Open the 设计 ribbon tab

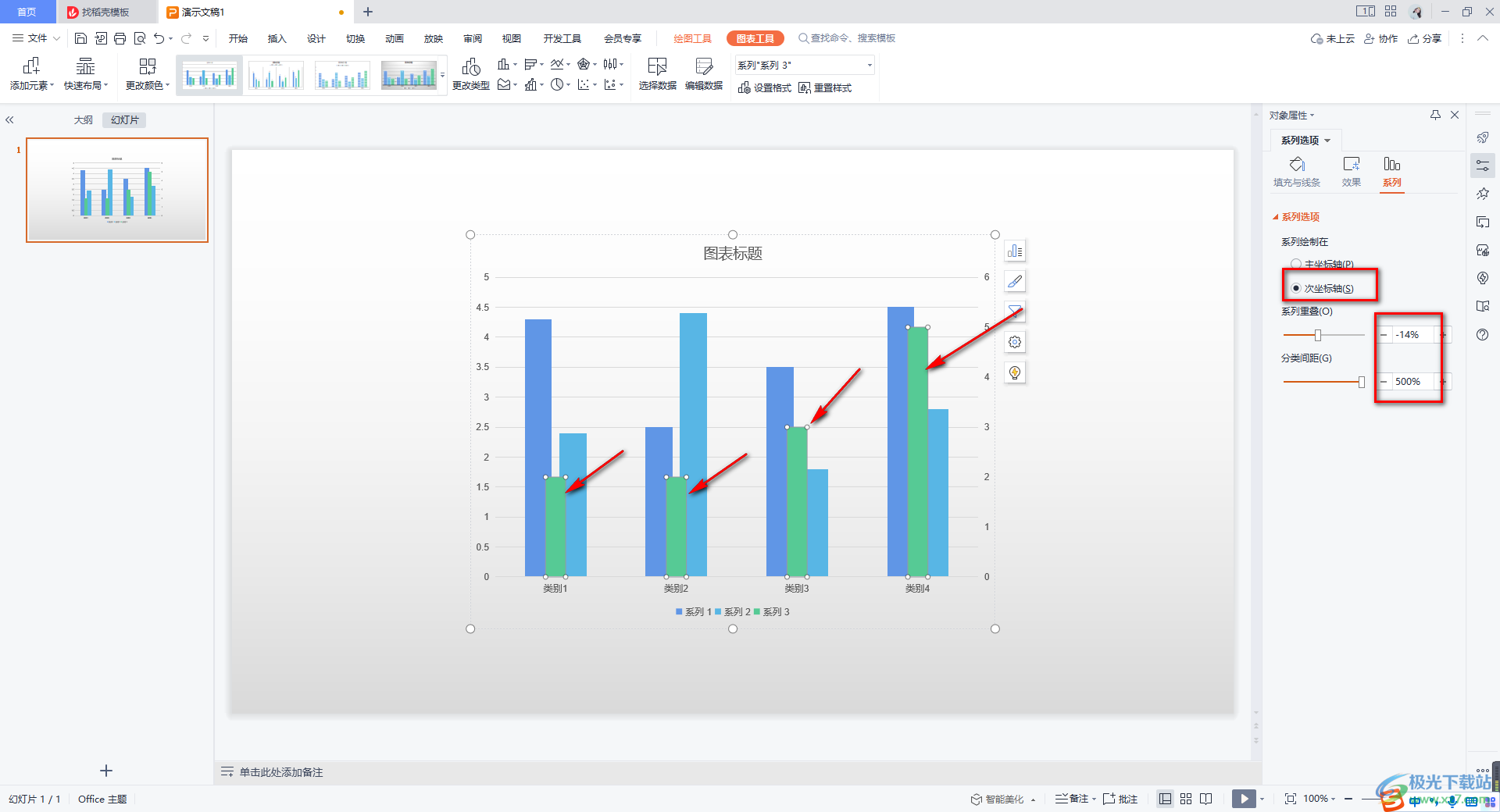point(316,38)
